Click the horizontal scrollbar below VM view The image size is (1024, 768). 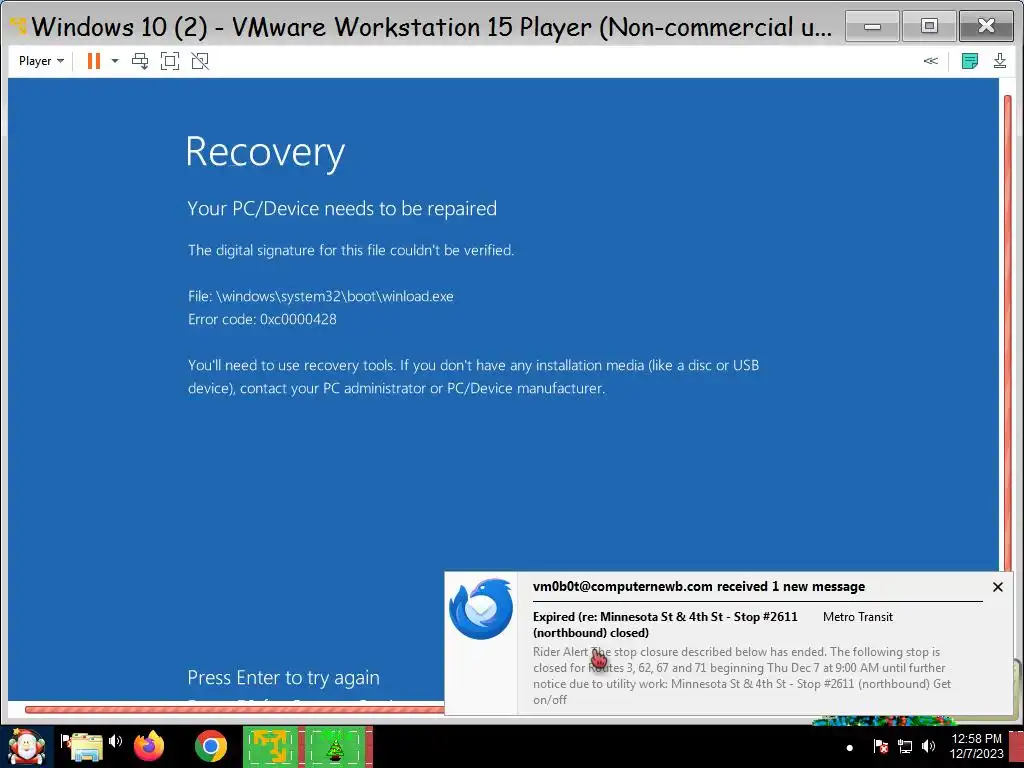[234, 709]
